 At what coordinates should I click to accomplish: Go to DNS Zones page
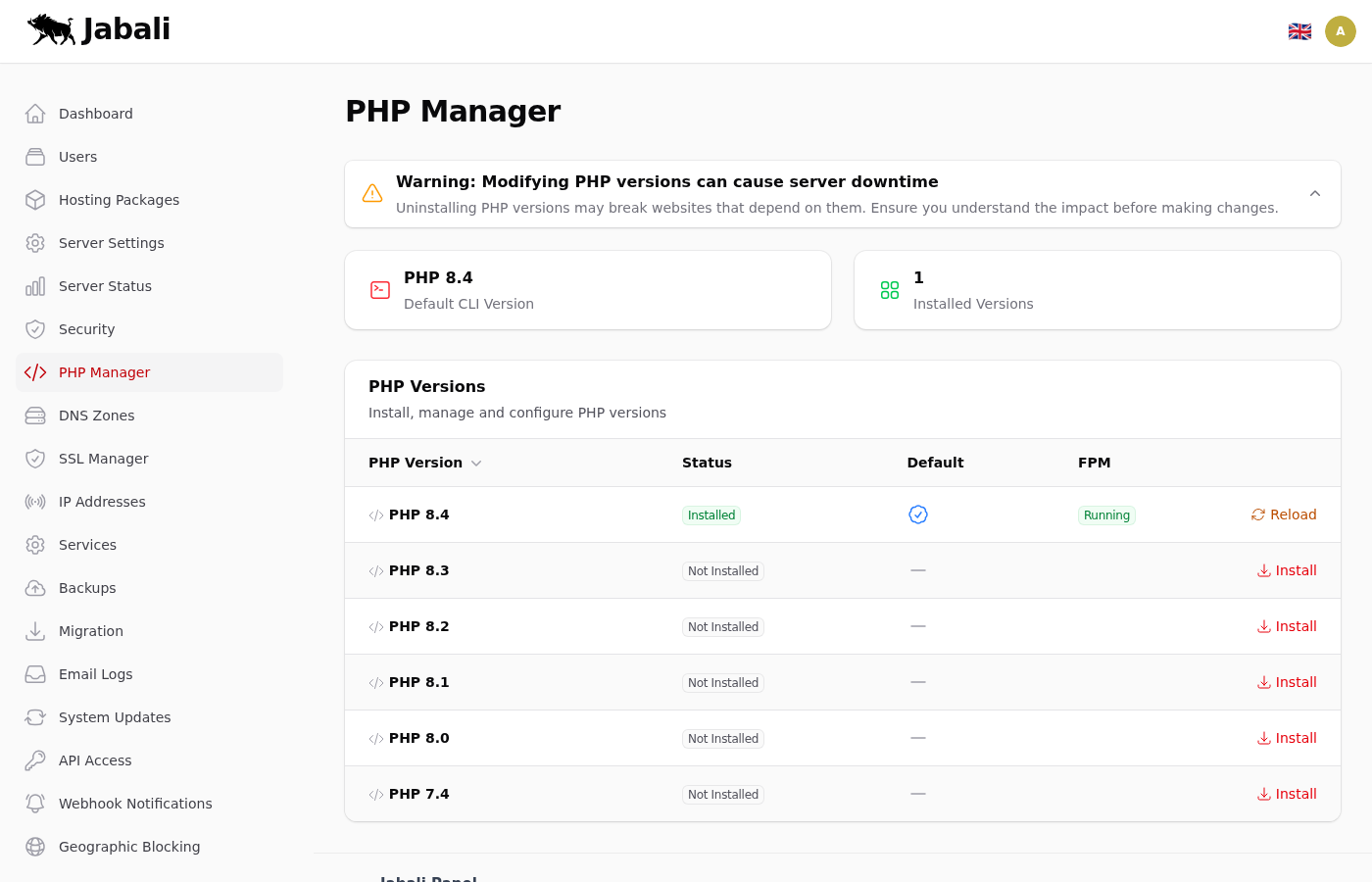click(x=96, y=416)
